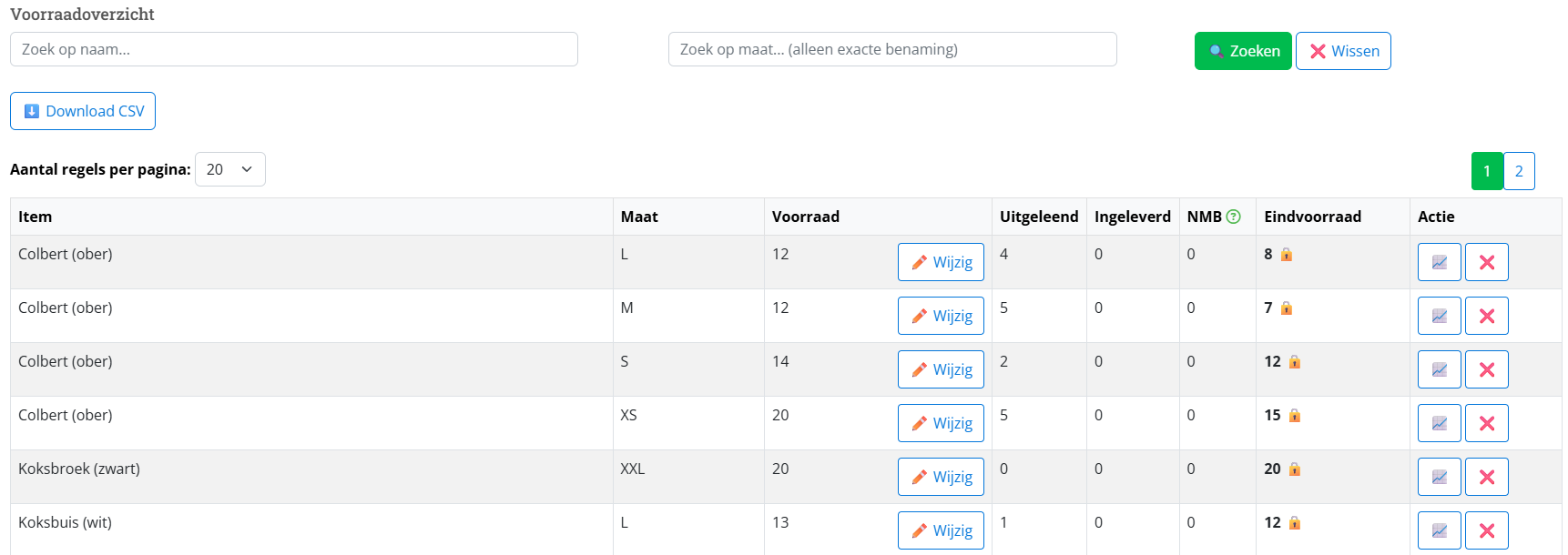Clear filters with the Wissen button
This screenshot has height=555, width=1568.
coord(1343,51)
